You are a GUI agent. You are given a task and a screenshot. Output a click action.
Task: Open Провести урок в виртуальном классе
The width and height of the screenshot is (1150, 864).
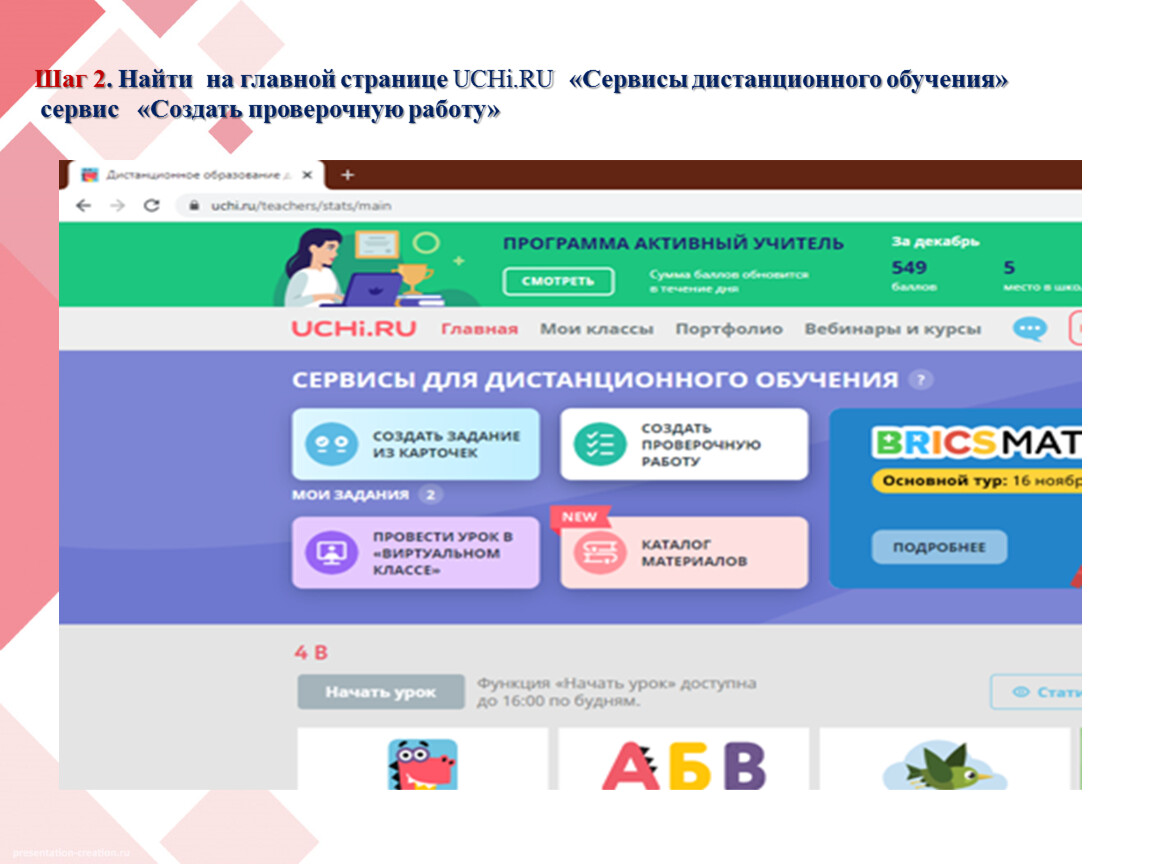pos(415,553)
